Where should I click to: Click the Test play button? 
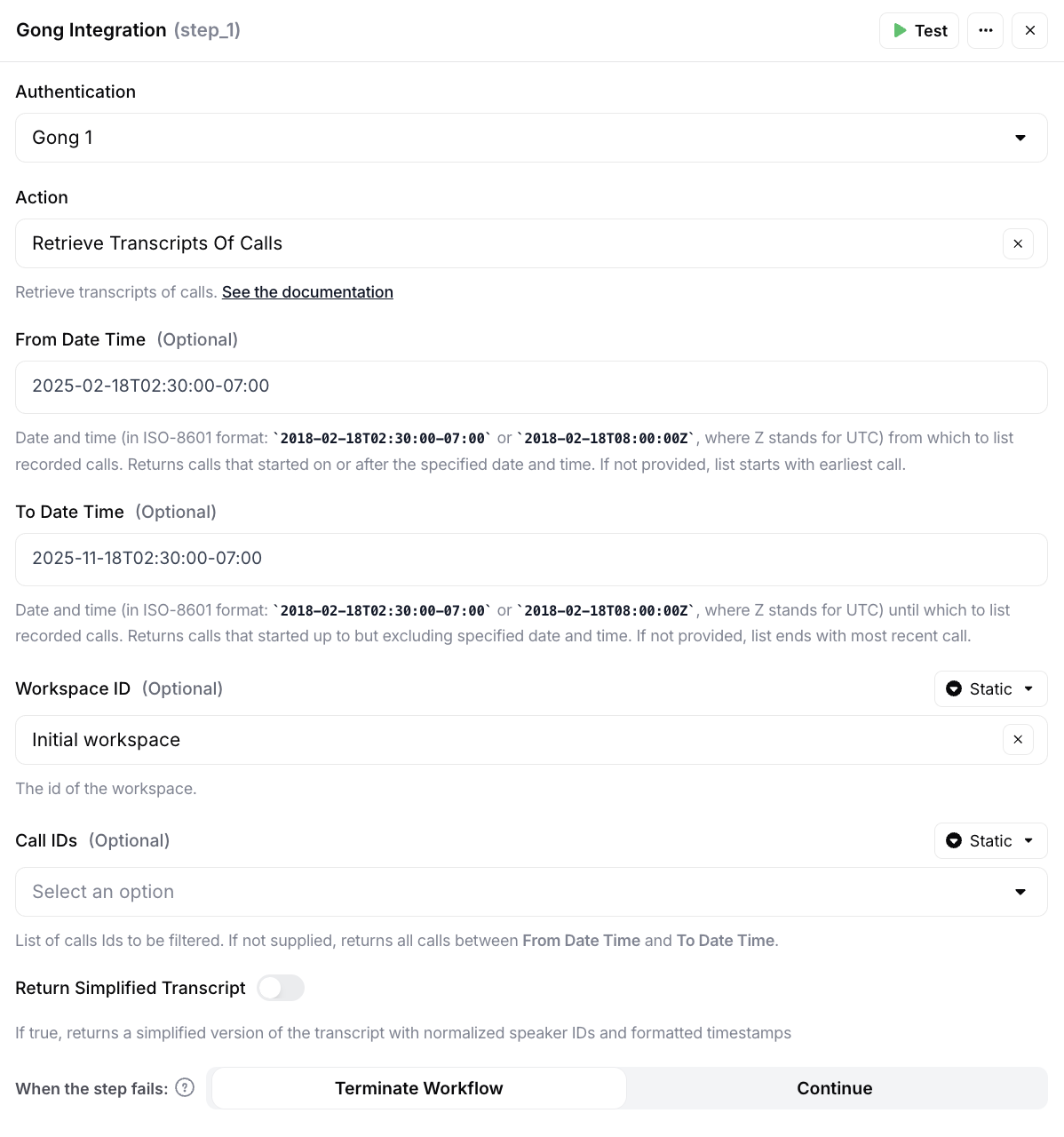coord(919,30)
